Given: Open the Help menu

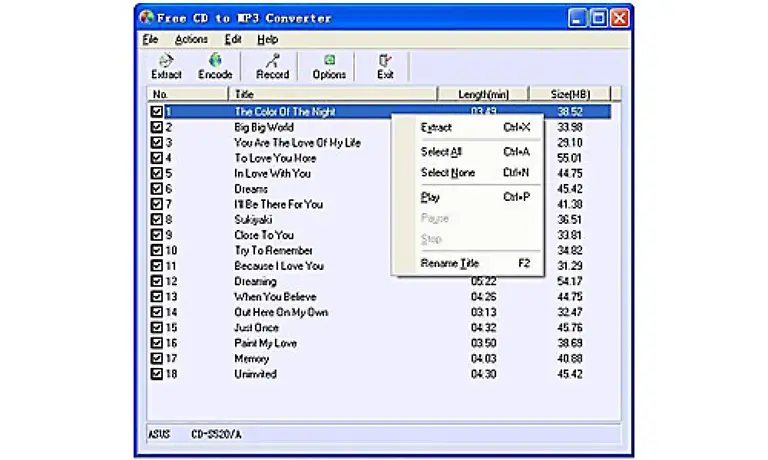Looking at the screenshot, I should point(267,39).
